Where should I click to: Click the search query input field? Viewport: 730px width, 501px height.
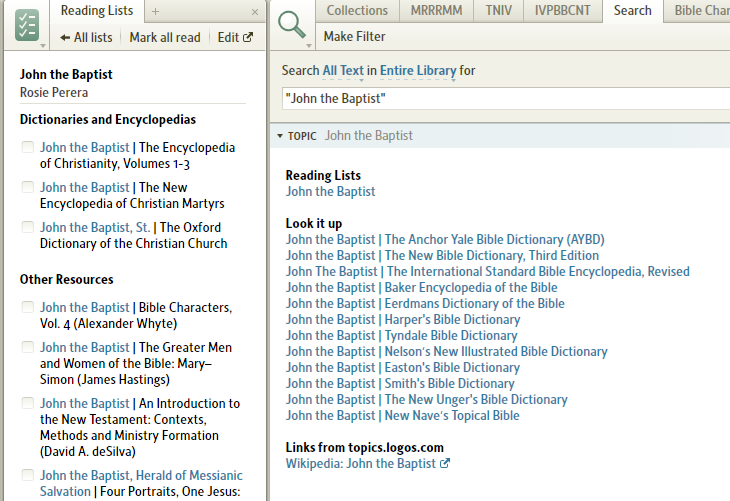tap(506, 99)
